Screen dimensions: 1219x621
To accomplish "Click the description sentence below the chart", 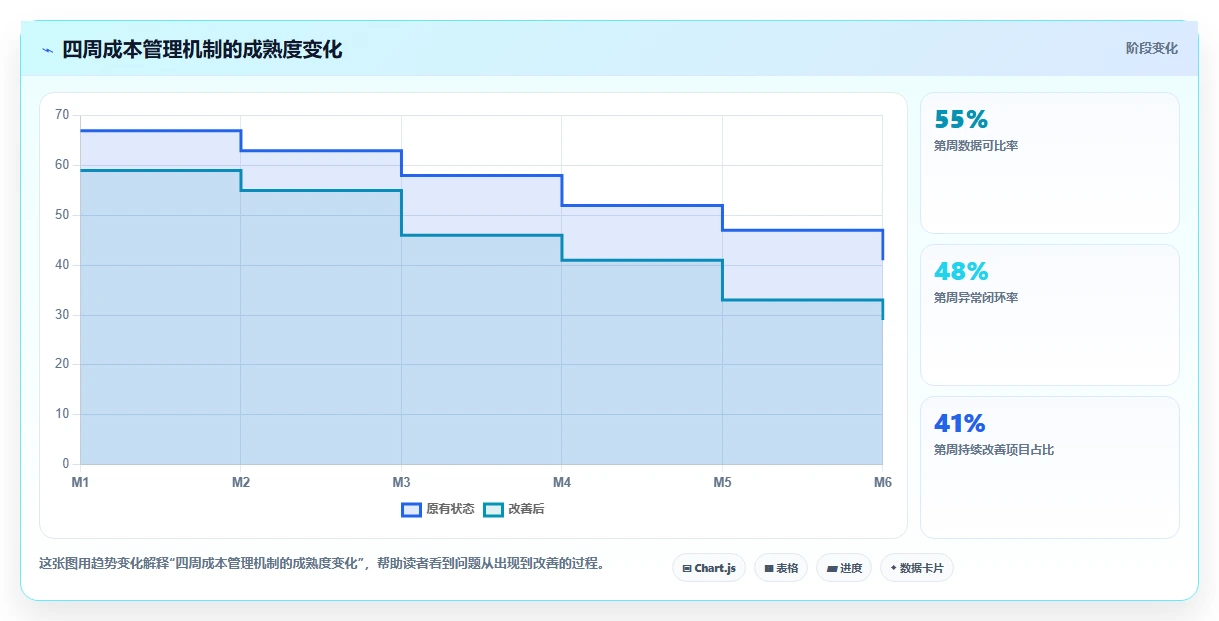I will pyautogui.click(x=322, y=563).
